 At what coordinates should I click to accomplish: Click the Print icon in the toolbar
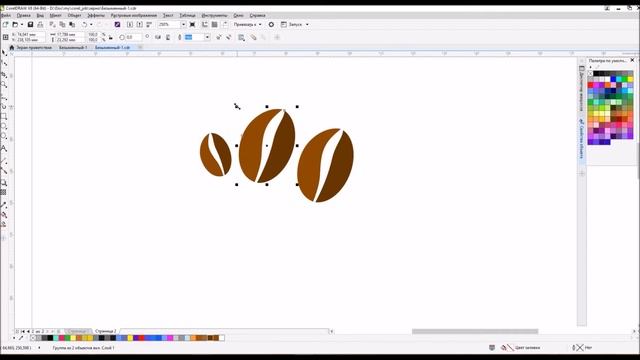[x=40, y=24]
